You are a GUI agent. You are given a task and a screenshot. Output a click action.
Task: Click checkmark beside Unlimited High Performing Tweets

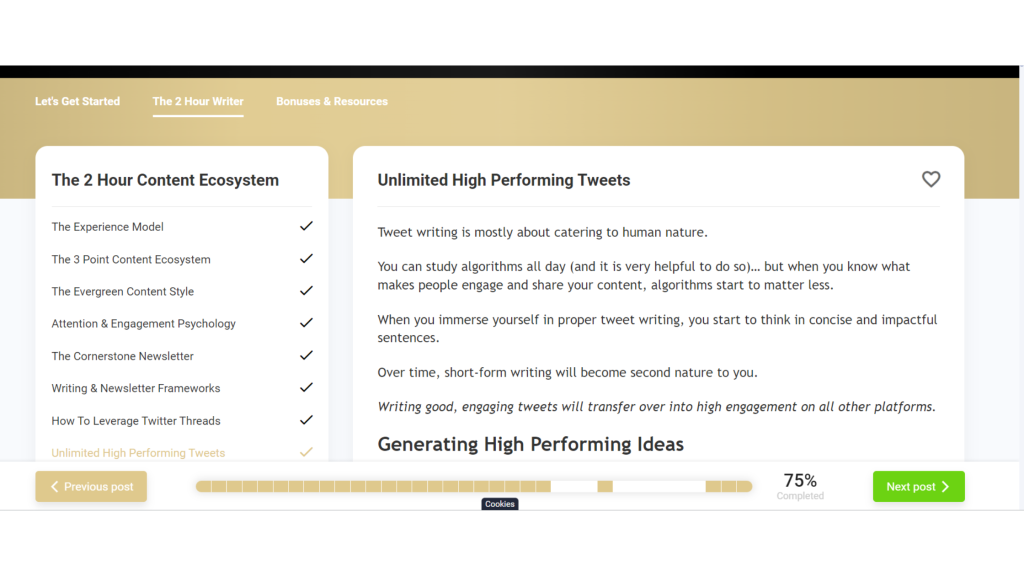pos(306,452)
